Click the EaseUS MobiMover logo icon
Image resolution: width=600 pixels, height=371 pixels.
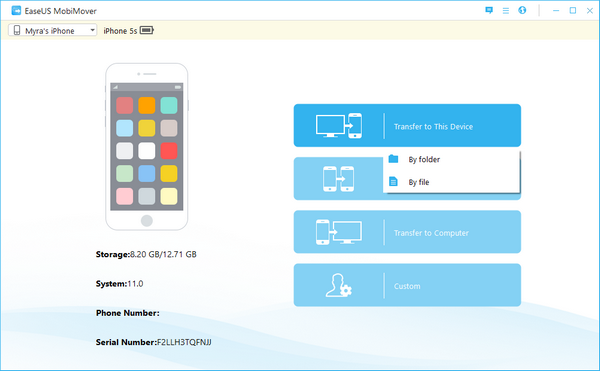coord(16,11)
